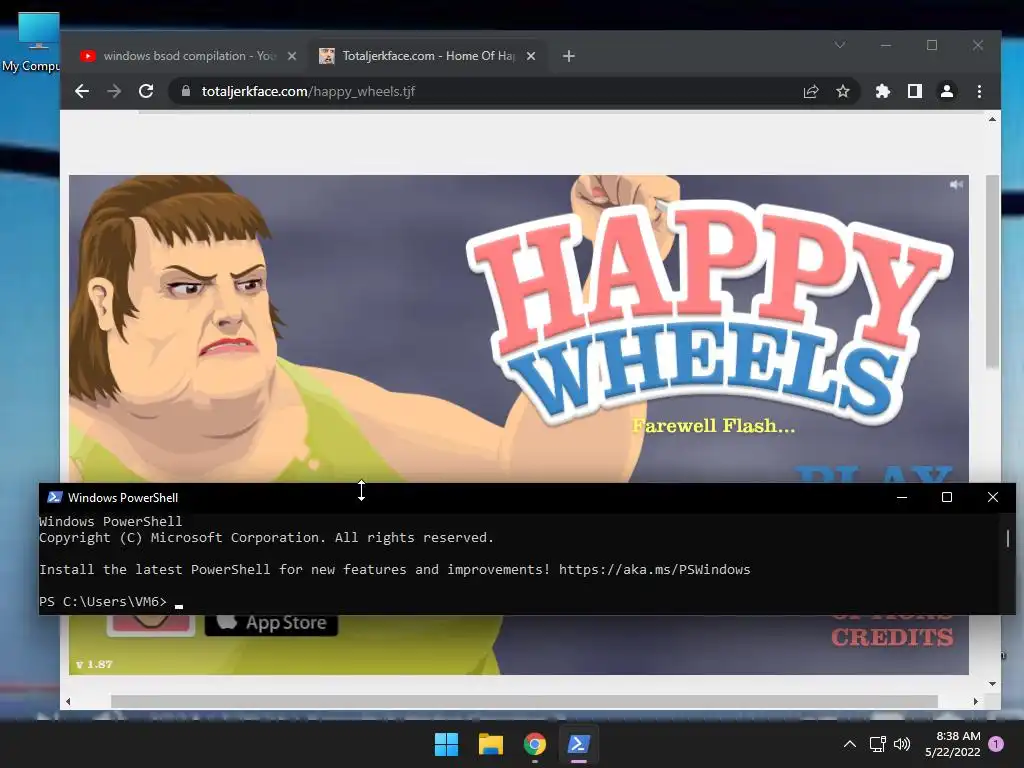Screen dimensions: 1024x768
Task: Minimize the Windows PowerShell window
Action: pyautogui.click(x=902, y=498)
